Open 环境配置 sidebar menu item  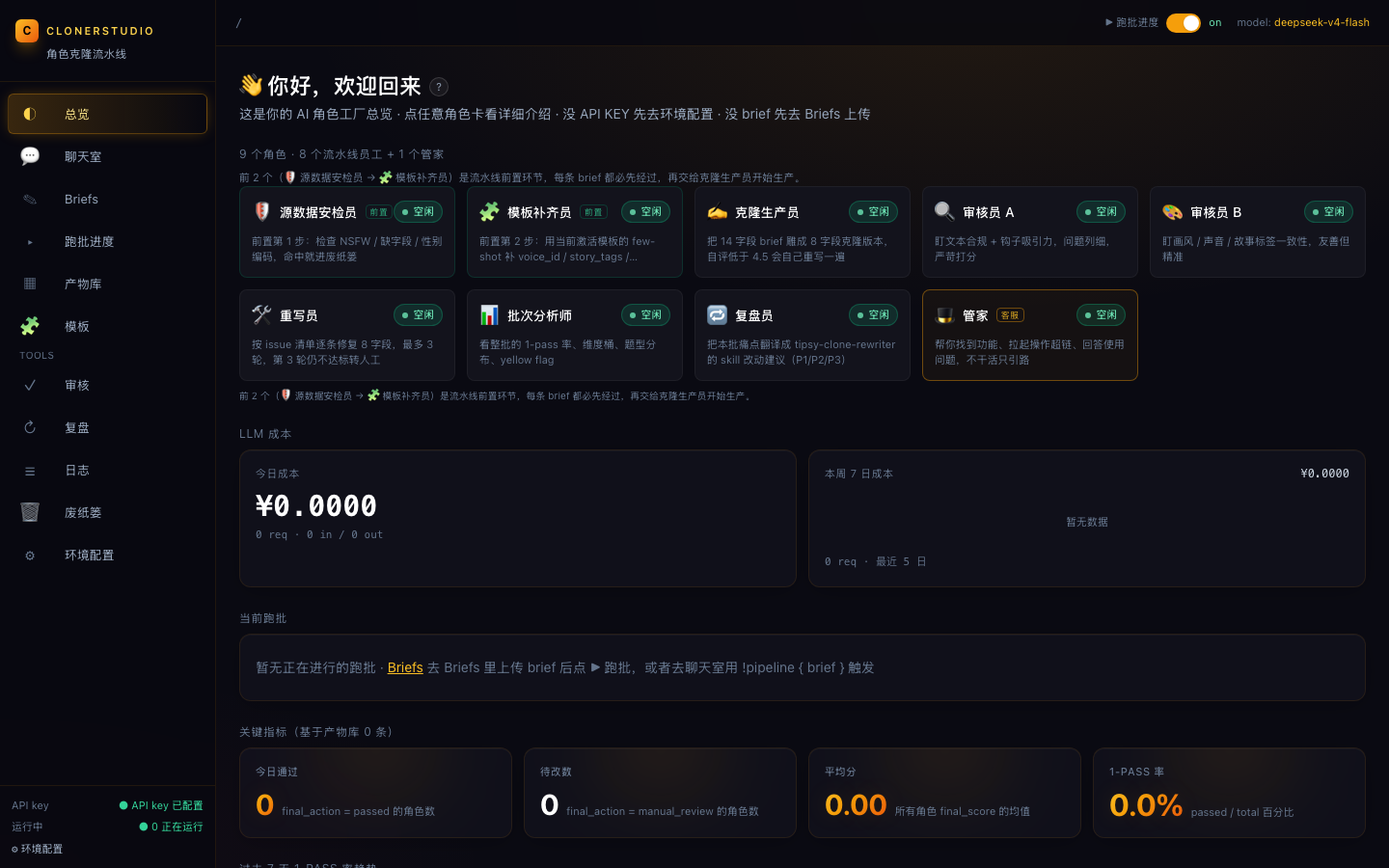point(107,555)
